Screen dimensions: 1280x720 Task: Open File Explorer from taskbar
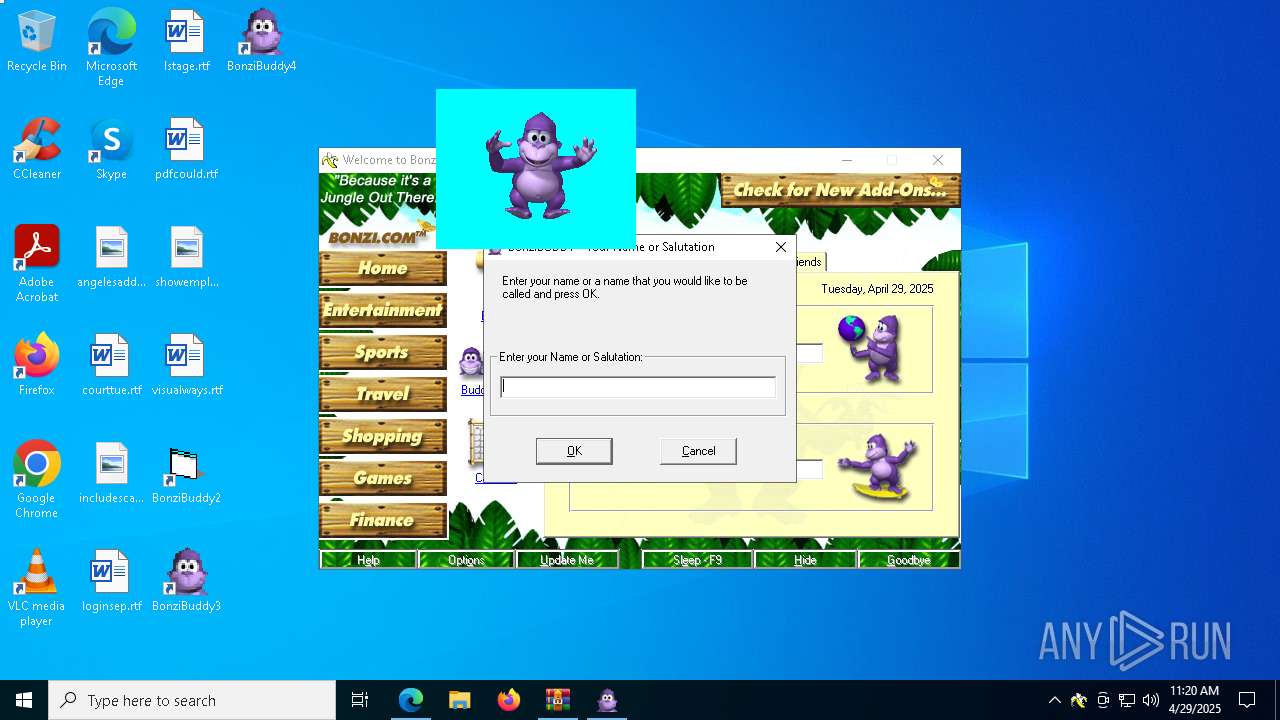coord(459,700)
